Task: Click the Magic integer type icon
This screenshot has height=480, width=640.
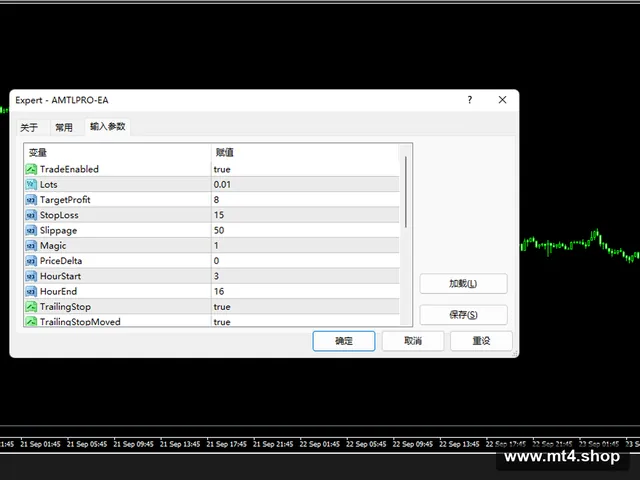Action: pos(31,246)
